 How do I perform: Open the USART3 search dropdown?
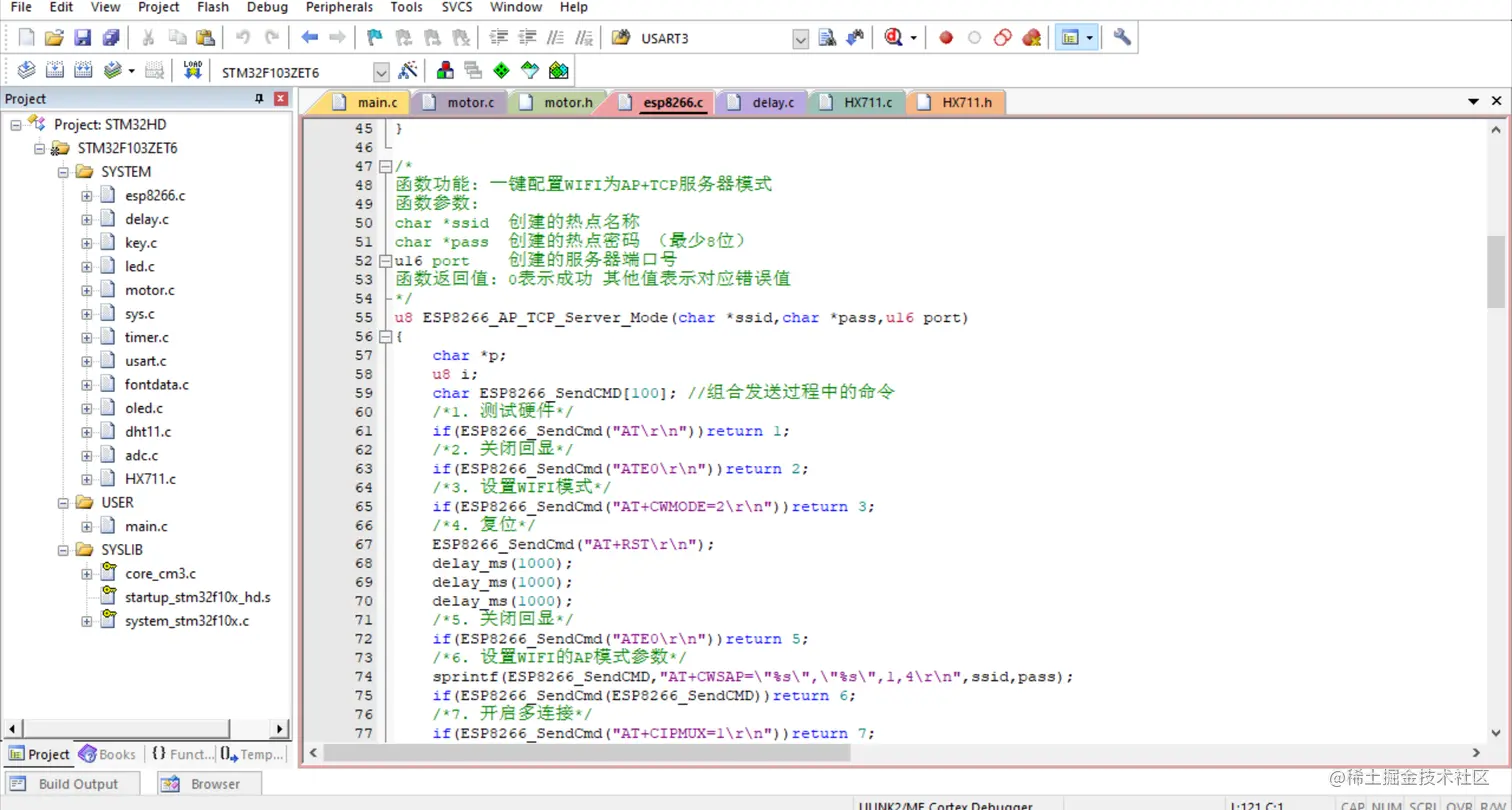tap(800, 39)
